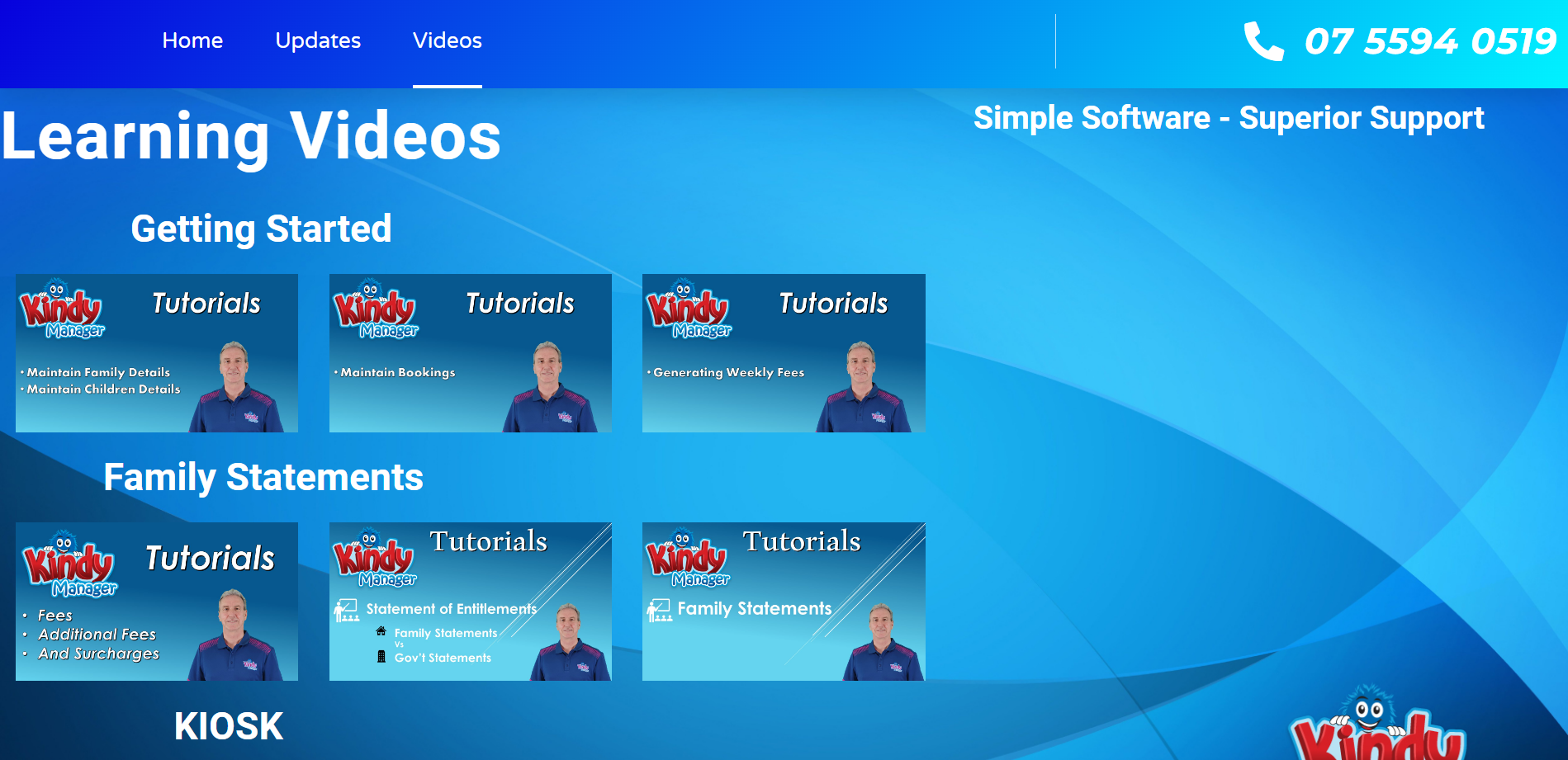1568x760 pixels.
Task: Open Maintain Bookings tutorial video
Action: coord(471,353)
